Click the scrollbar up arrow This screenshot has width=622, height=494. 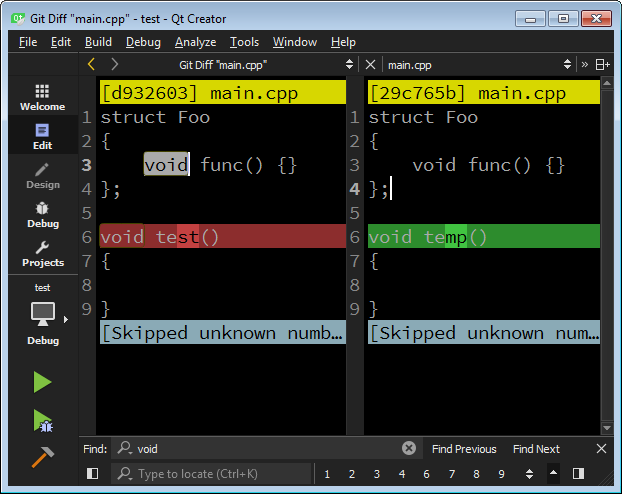point(607,83)
